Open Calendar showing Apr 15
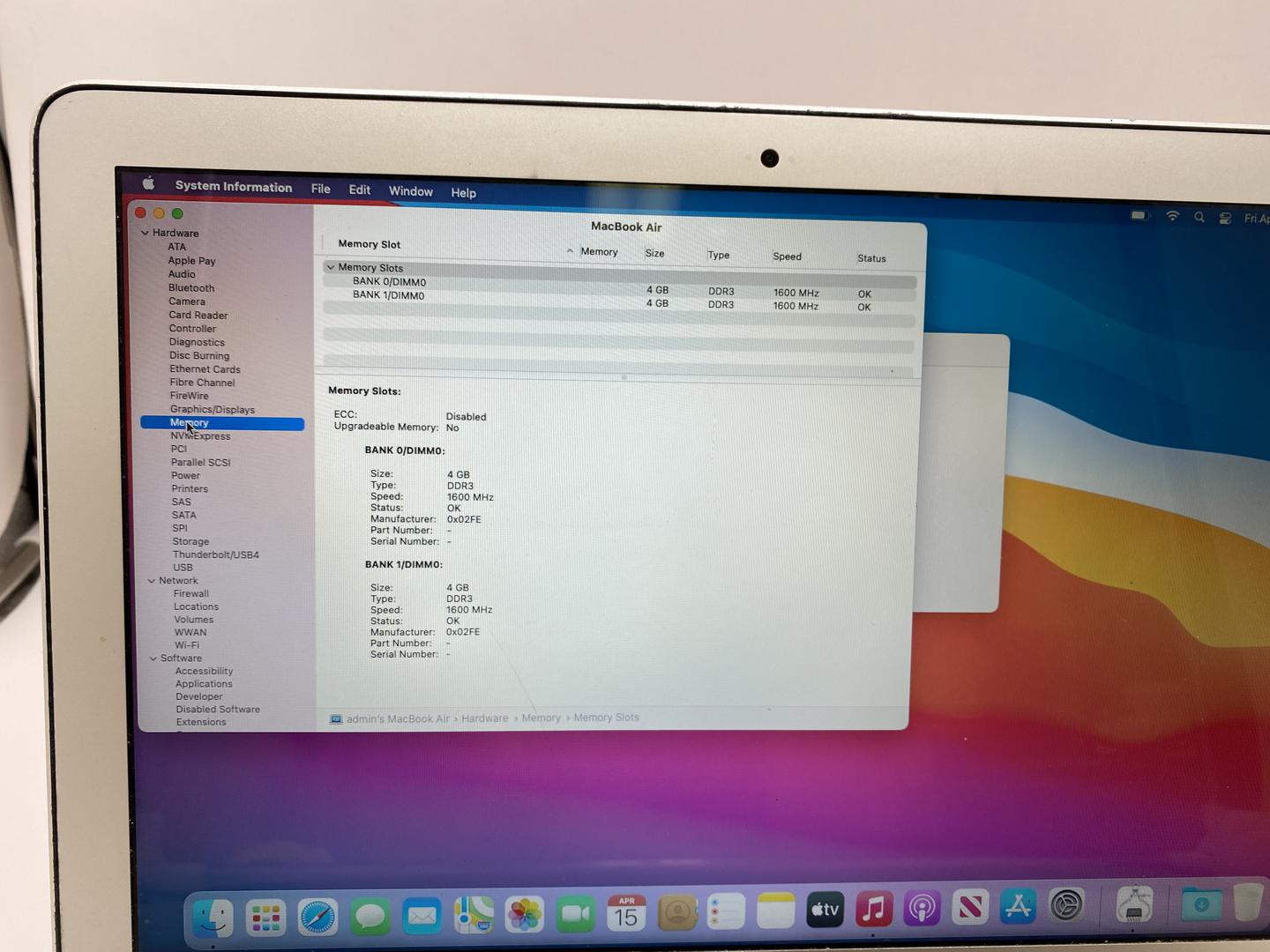This screenshot has height=952, width=1270. 626,913
